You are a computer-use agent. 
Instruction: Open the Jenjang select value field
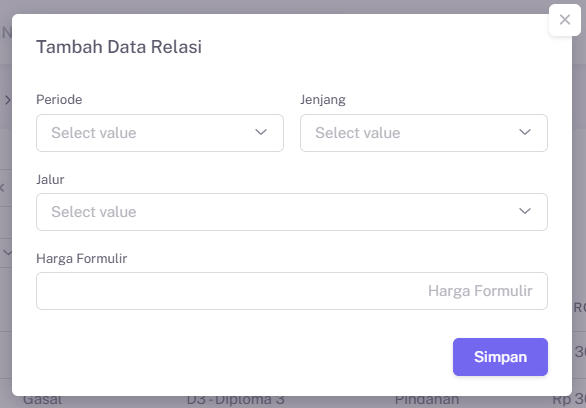[424, 133]
